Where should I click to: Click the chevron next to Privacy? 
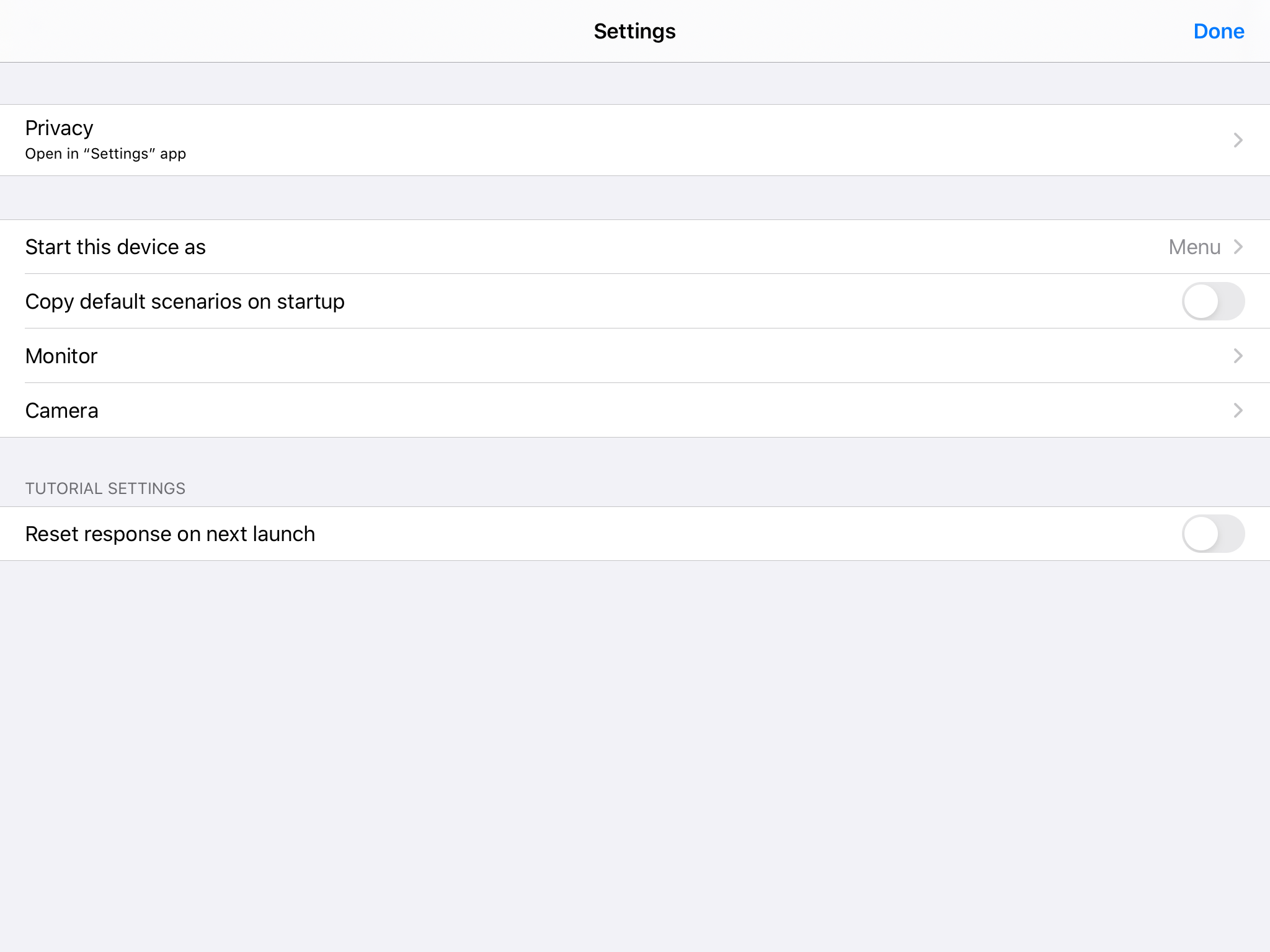point(1238,139)
